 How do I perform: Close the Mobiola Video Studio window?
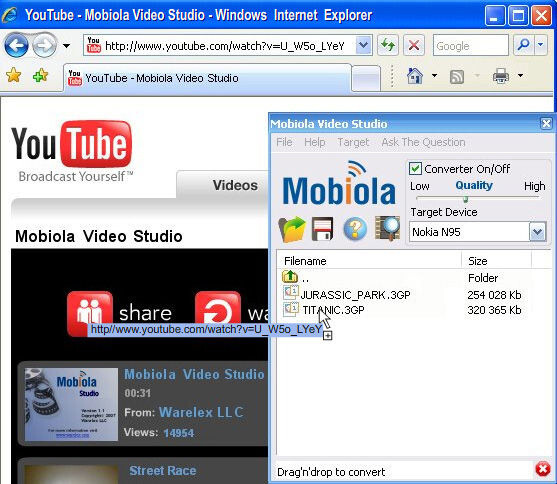[x=546, y=124]
